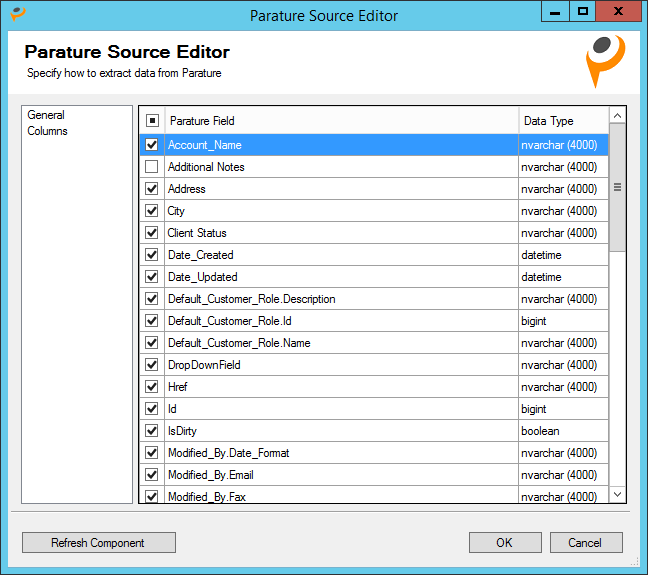Screen dimensions: 648x575
Task: Uncheck Default_Customer_Role.Description checkbox
Action: [152, 298]
